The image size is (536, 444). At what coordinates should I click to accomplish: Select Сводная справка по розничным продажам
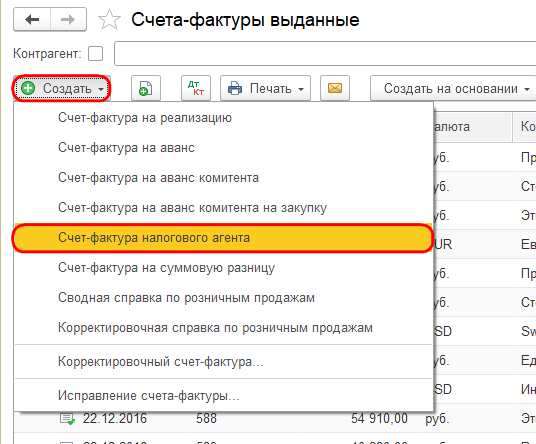(224, 298)
